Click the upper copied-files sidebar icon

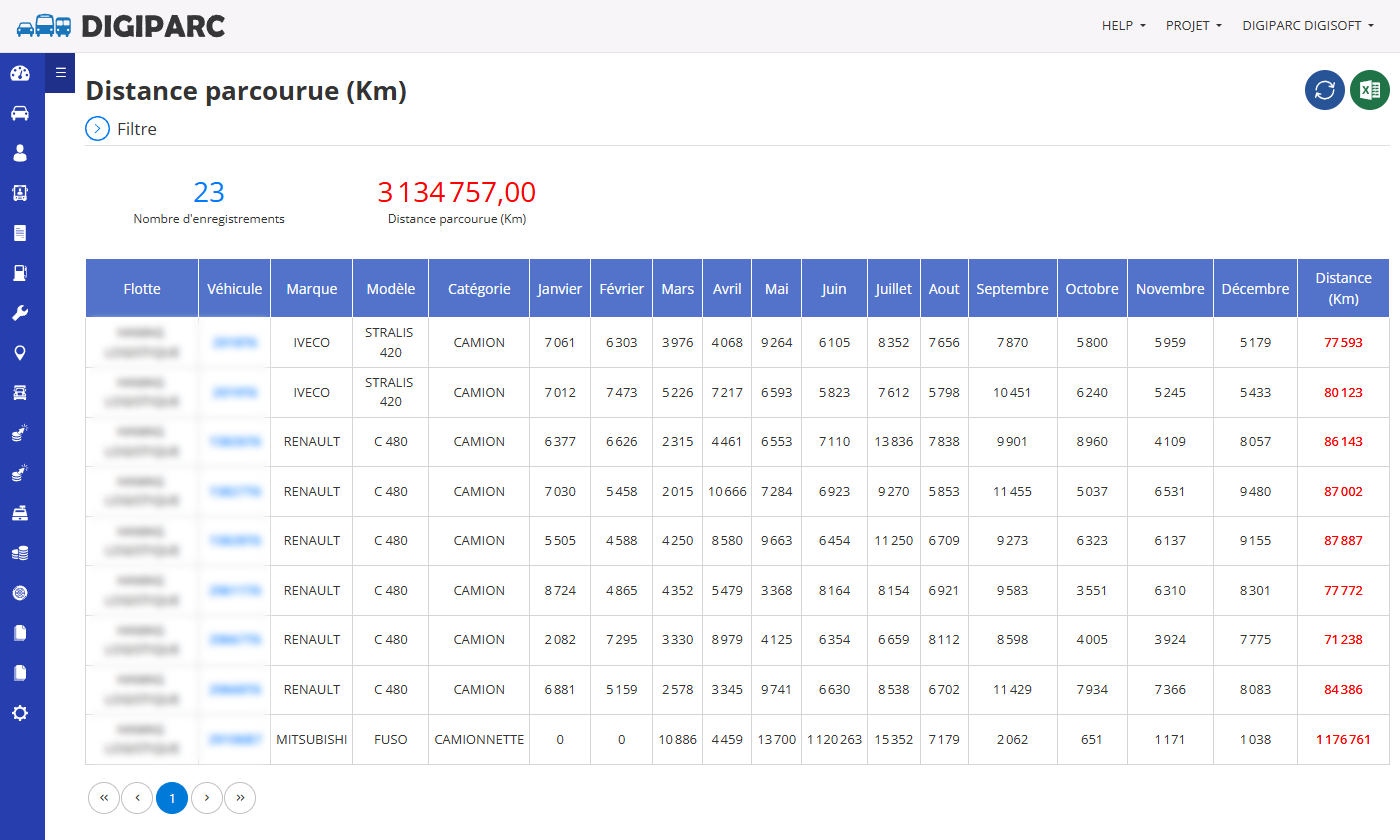(20, 632)
